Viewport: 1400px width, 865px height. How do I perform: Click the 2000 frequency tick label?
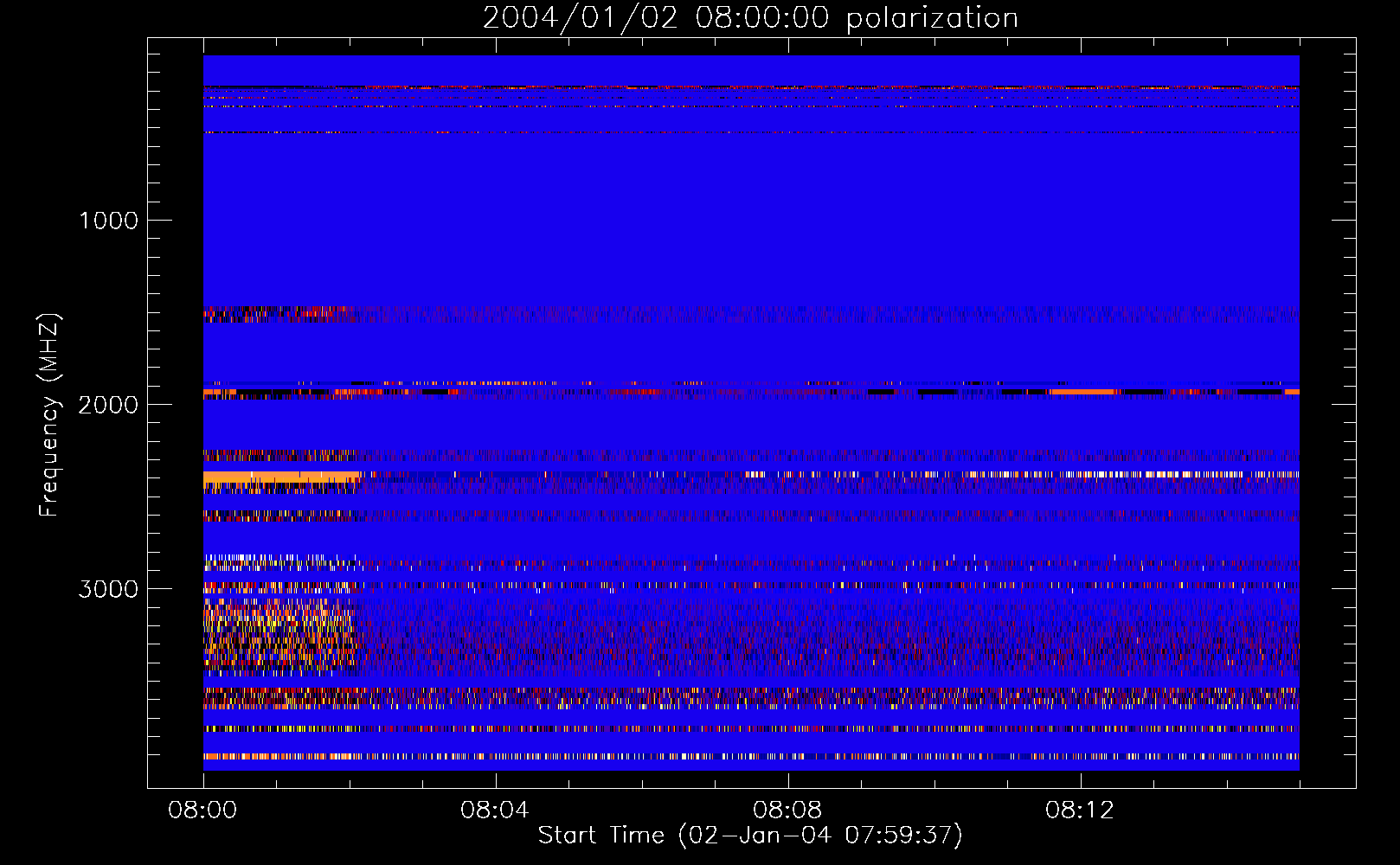click(x=108, y=405)
